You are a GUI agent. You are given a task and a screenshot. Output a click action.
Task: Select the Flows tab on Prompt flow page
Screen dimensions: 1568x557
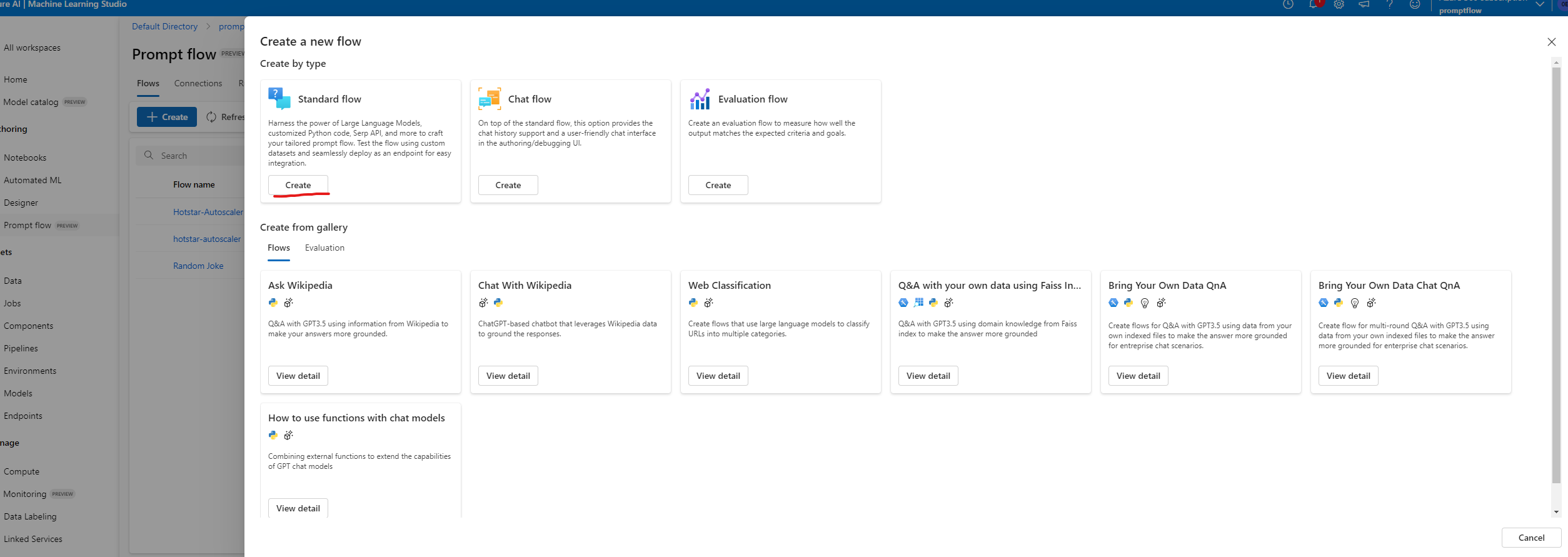point(148,83)
